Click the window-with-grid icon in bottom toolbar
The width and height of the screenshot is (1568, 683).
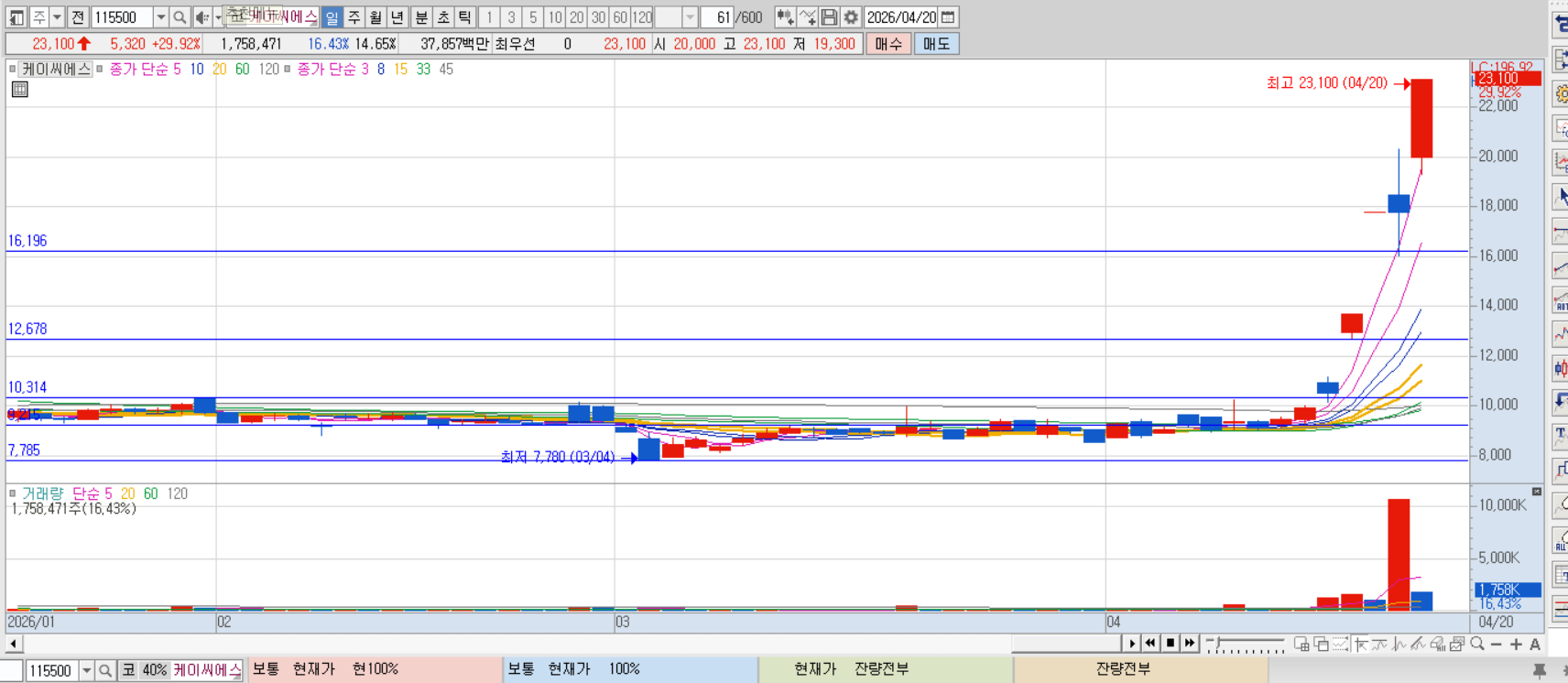1301,644
